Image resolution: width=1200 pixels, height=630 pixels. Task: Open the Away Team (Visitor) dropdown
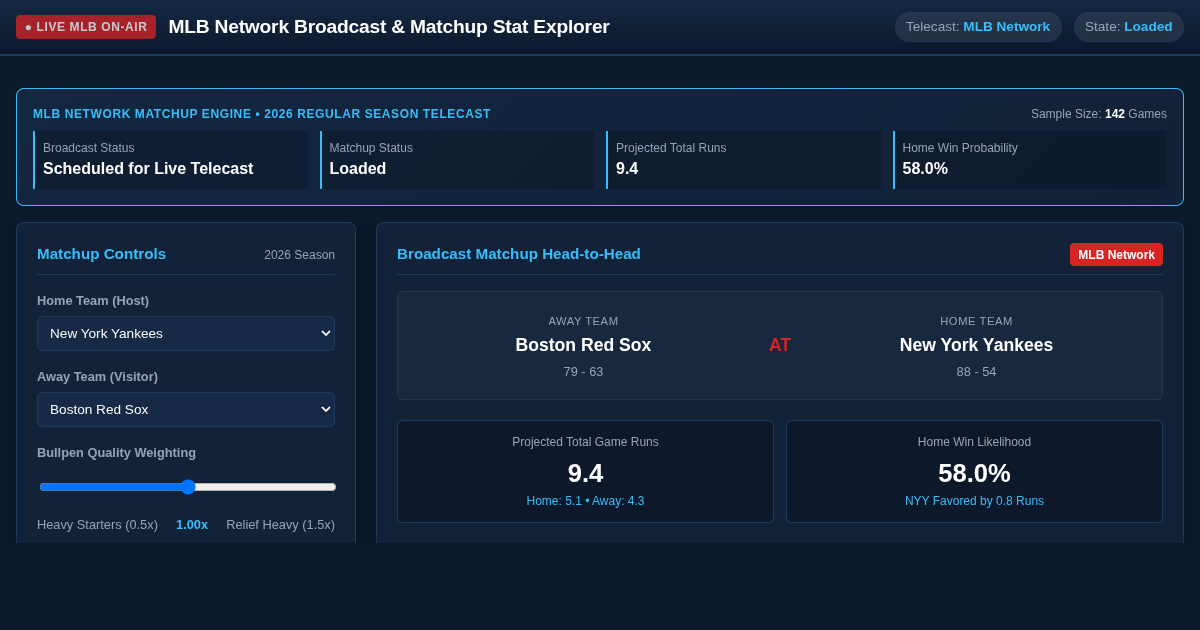coord(186,409)
